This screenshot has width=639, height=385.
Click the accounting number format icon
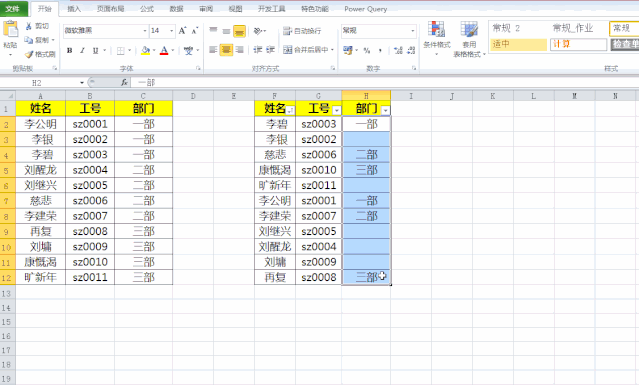348,50
